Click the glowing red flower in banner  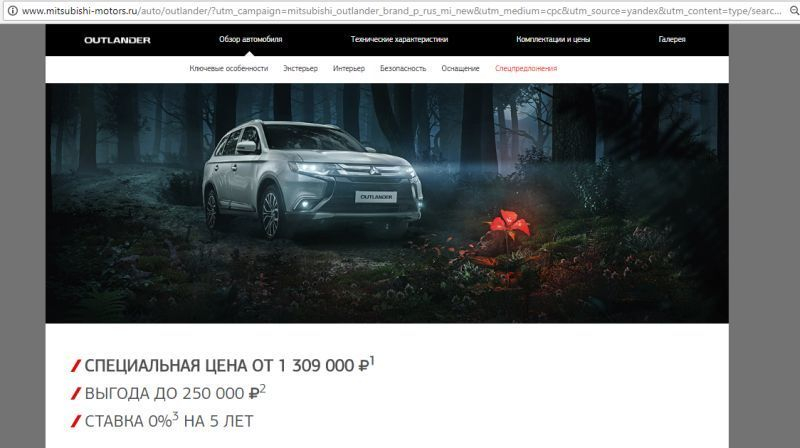[x=507, y=224]
